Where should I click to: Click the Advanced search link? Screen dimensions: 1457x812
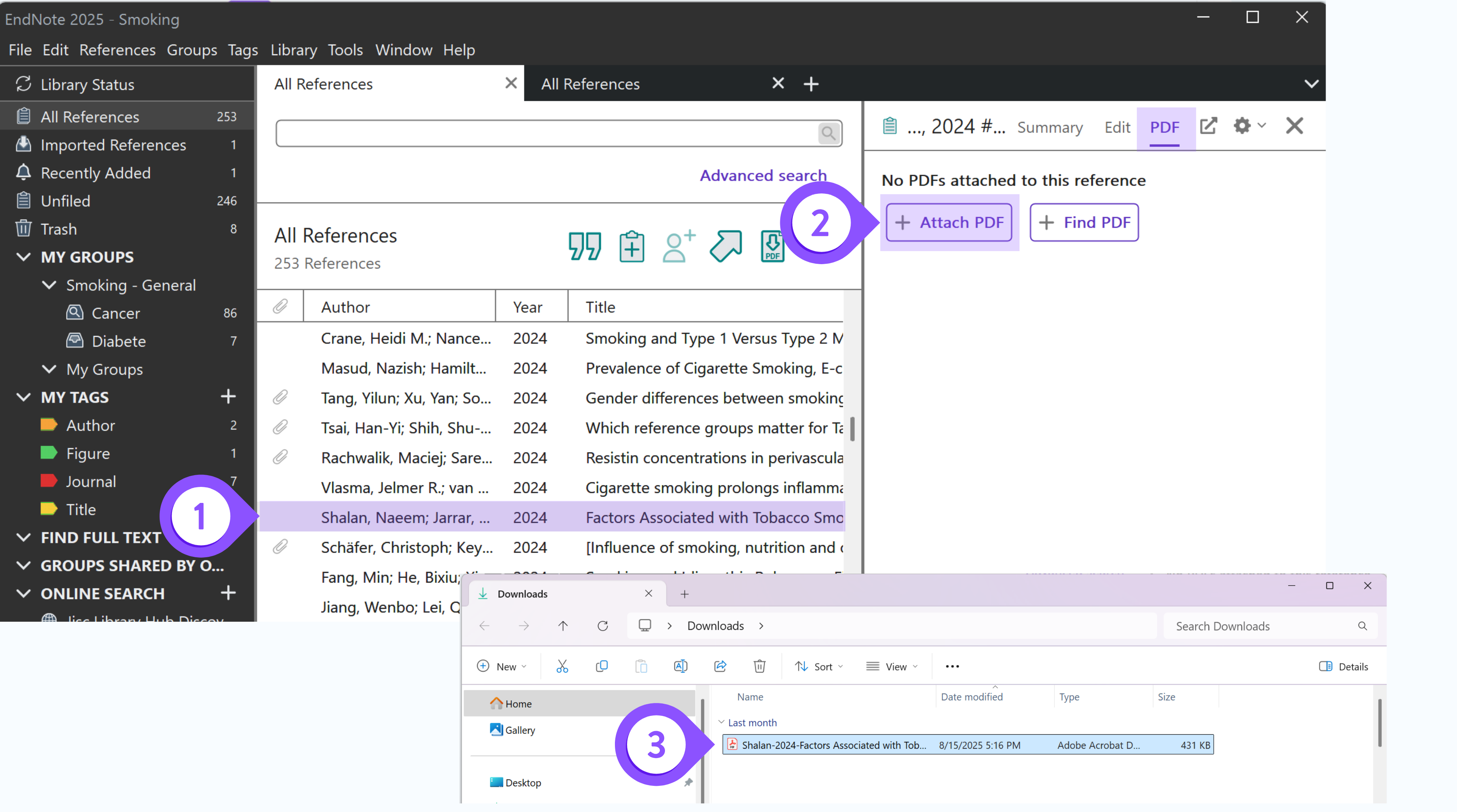(x=763, y=175)
